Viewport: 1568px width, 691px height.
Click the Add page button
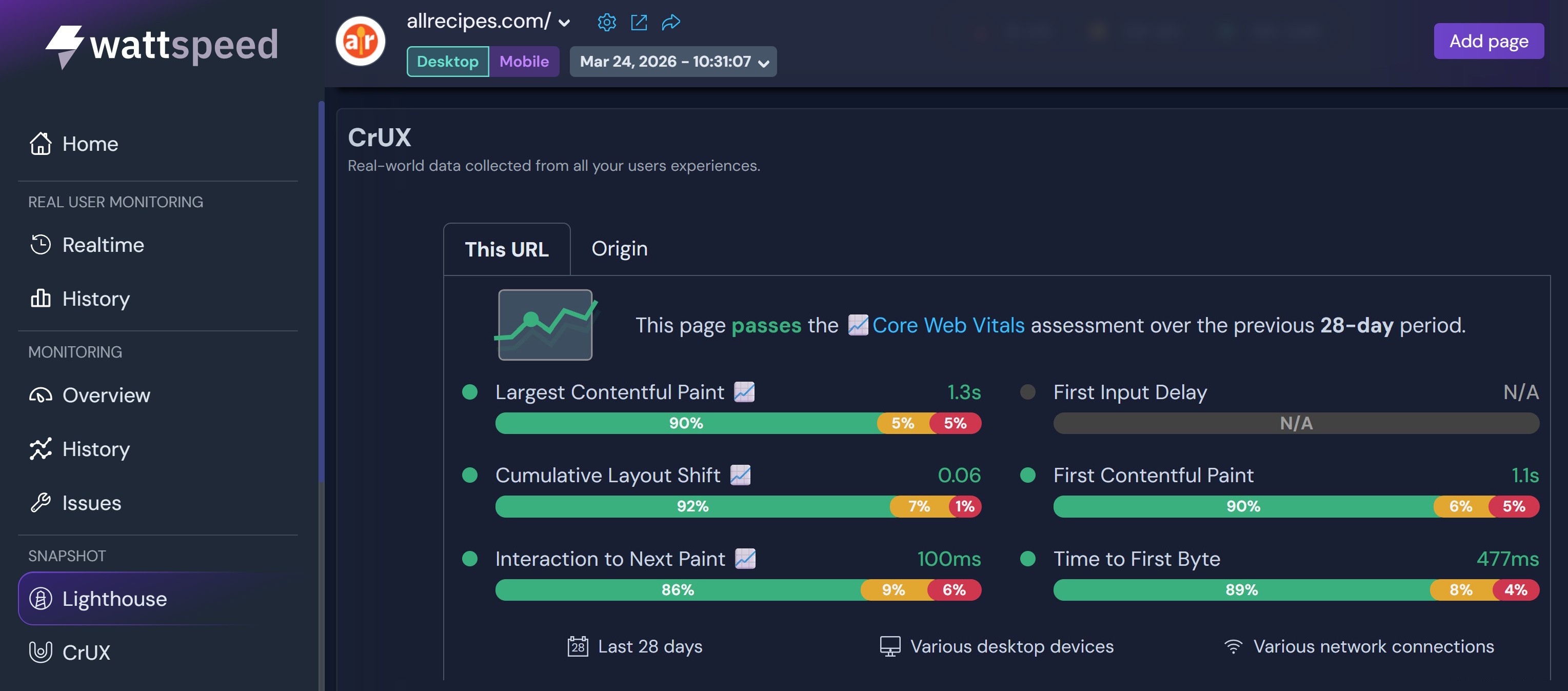1488,41
